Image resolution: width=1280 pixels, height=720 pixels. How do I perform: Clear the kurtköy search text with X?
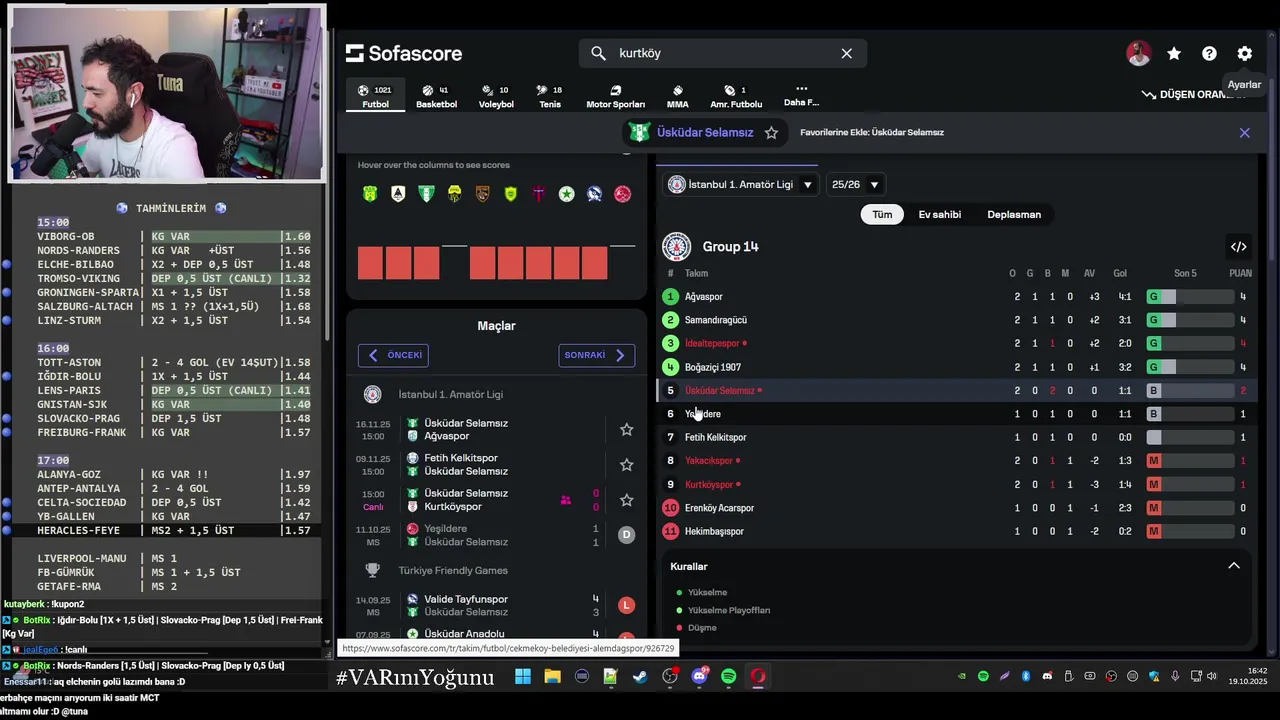(847, 53)
